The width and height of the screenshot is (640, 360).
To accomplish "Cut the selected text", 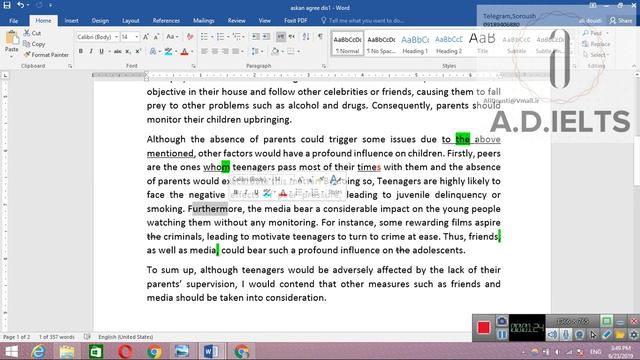I will (x=32, y=33).
